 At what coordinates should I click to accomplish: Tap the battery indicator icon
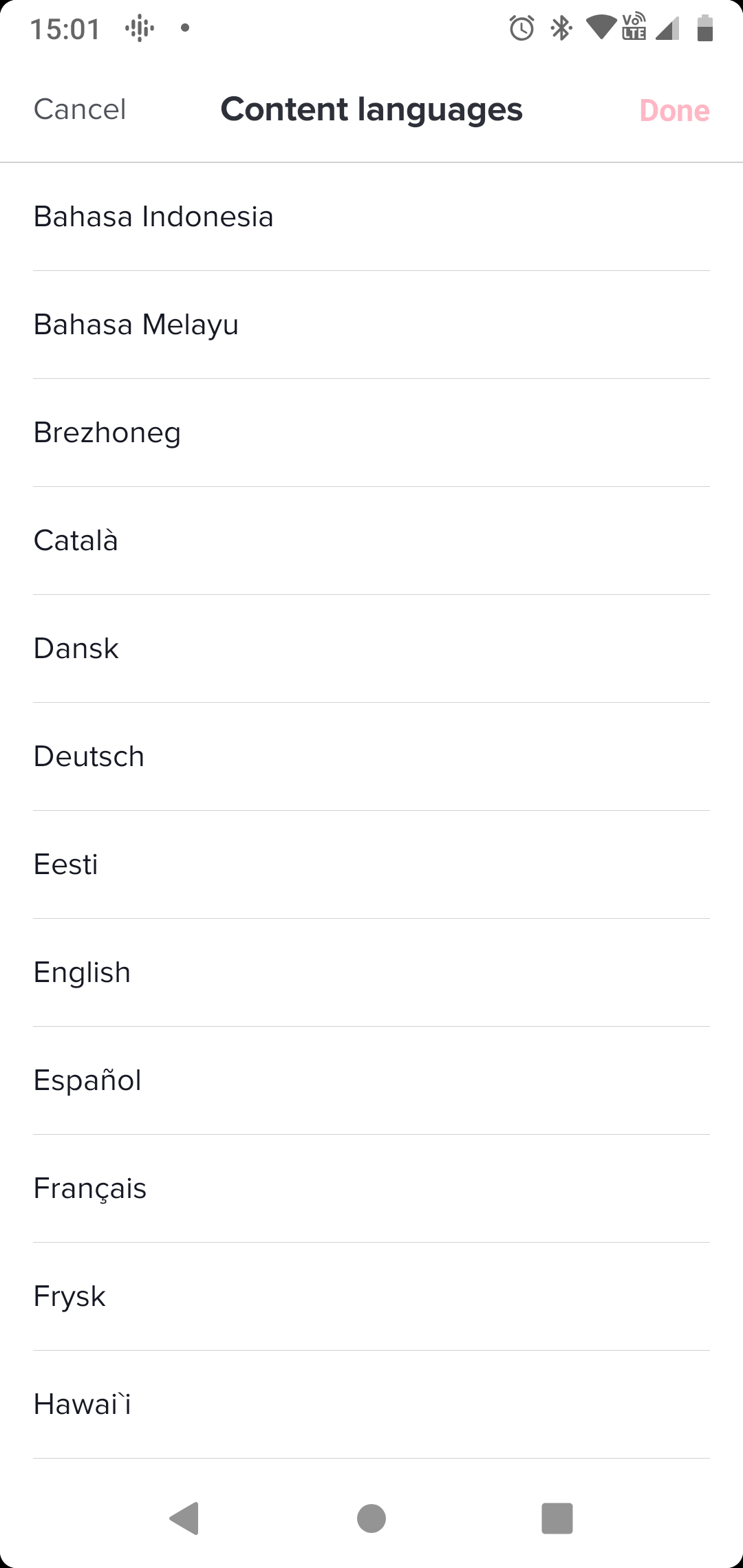point(704,28)
